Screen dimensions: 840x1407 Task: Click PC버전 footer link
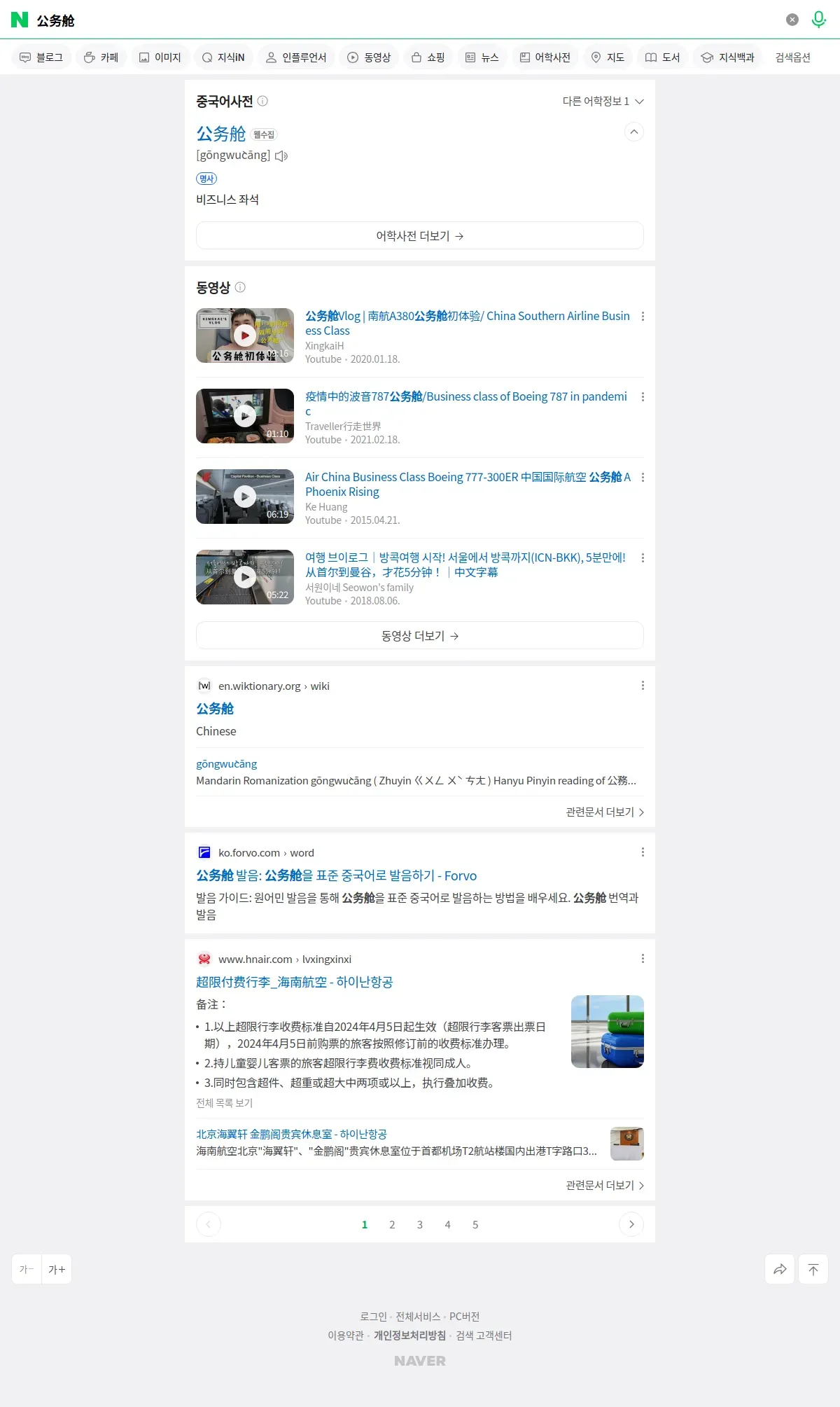click(464, 1316)
